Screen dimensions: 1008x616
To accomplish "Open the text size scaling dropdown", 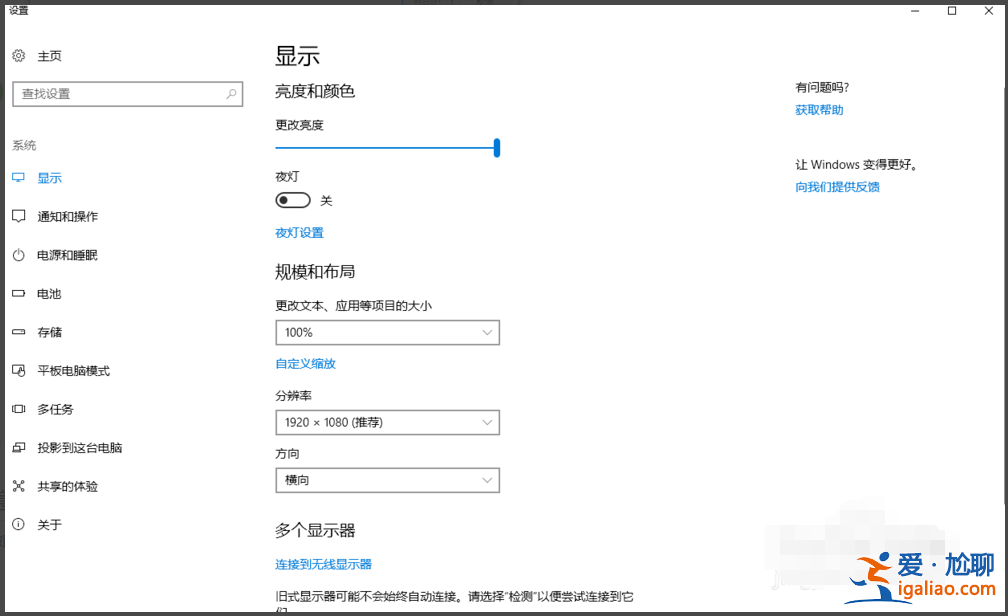I will pos(387,332).
